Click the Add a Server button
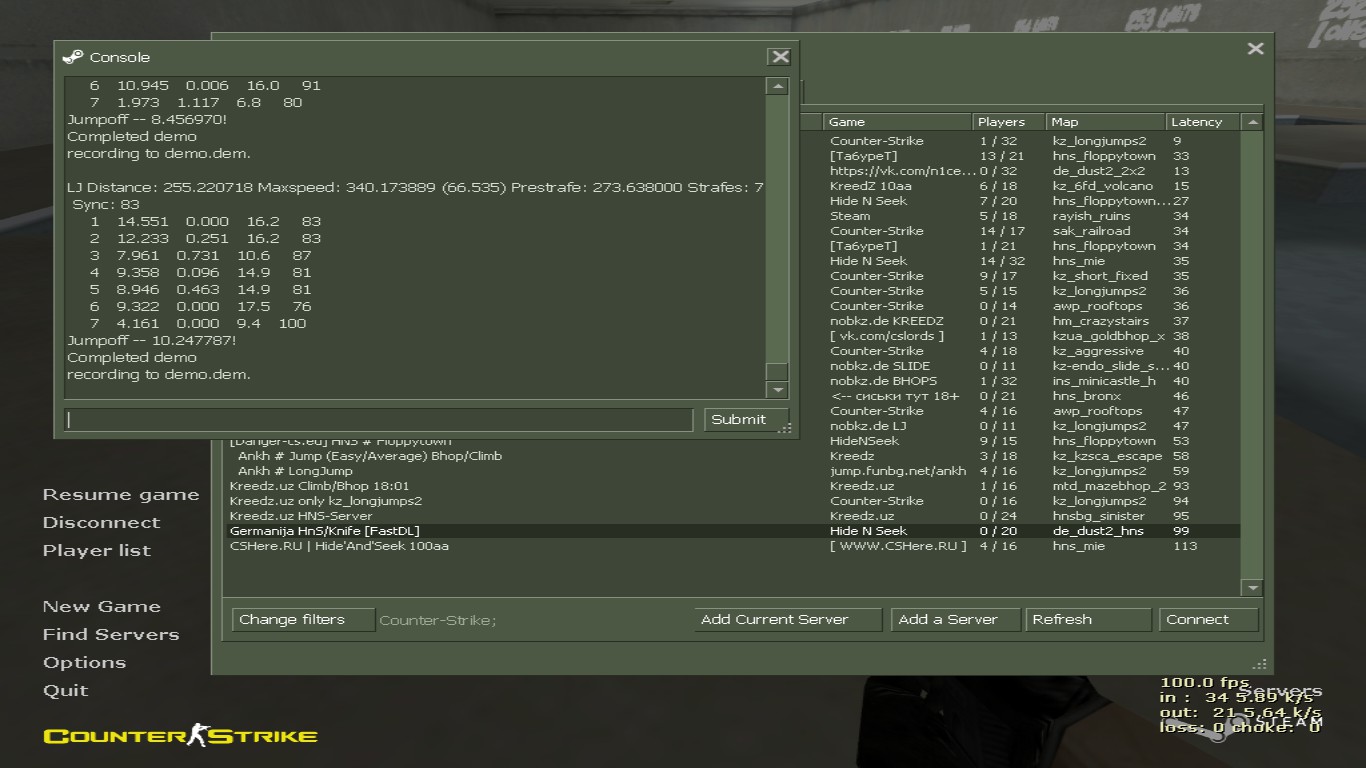 pos(954,620)
